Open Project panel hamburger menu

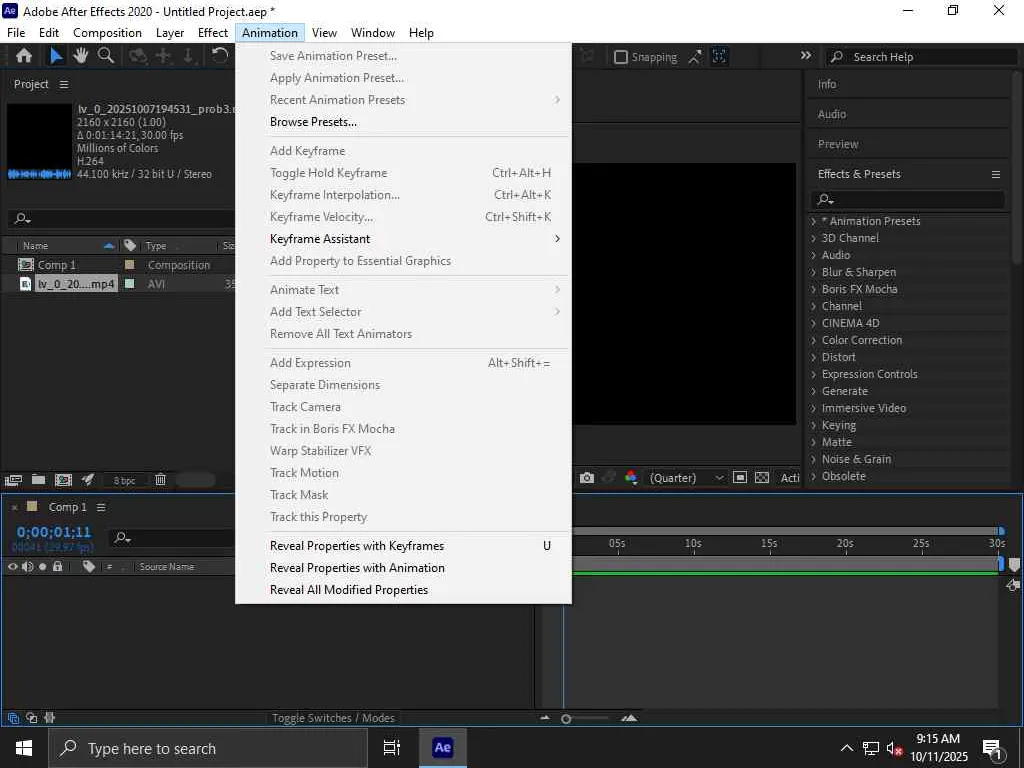point(63,84)
